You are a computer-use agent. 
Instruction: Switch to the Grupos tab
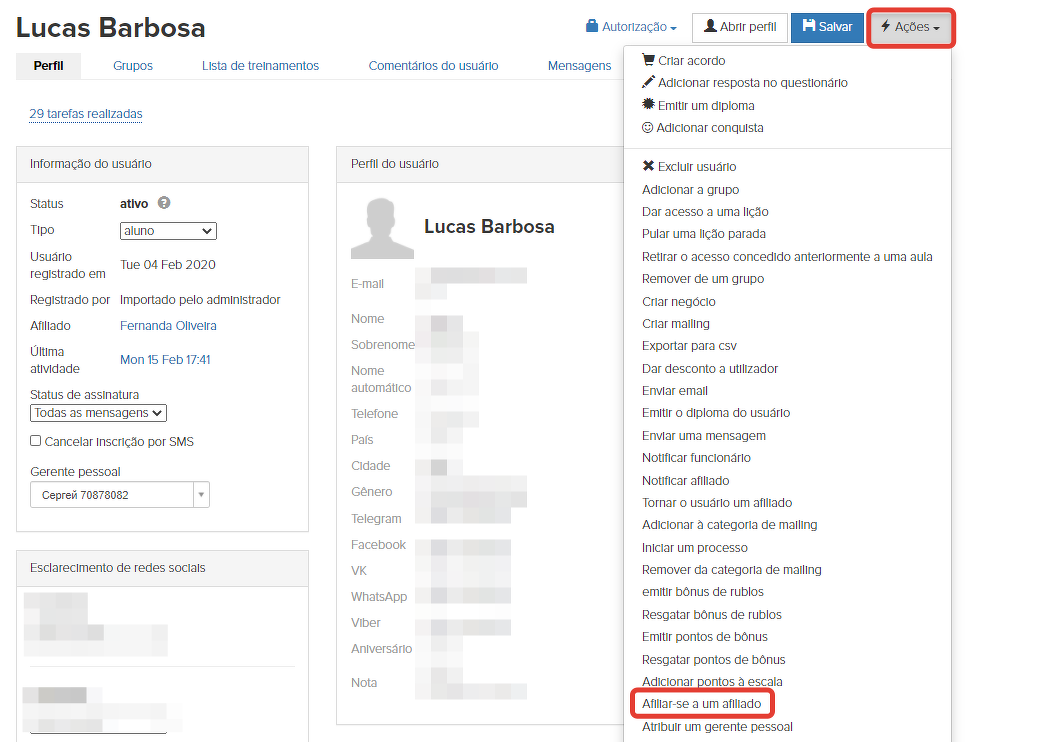click(133, 66)
